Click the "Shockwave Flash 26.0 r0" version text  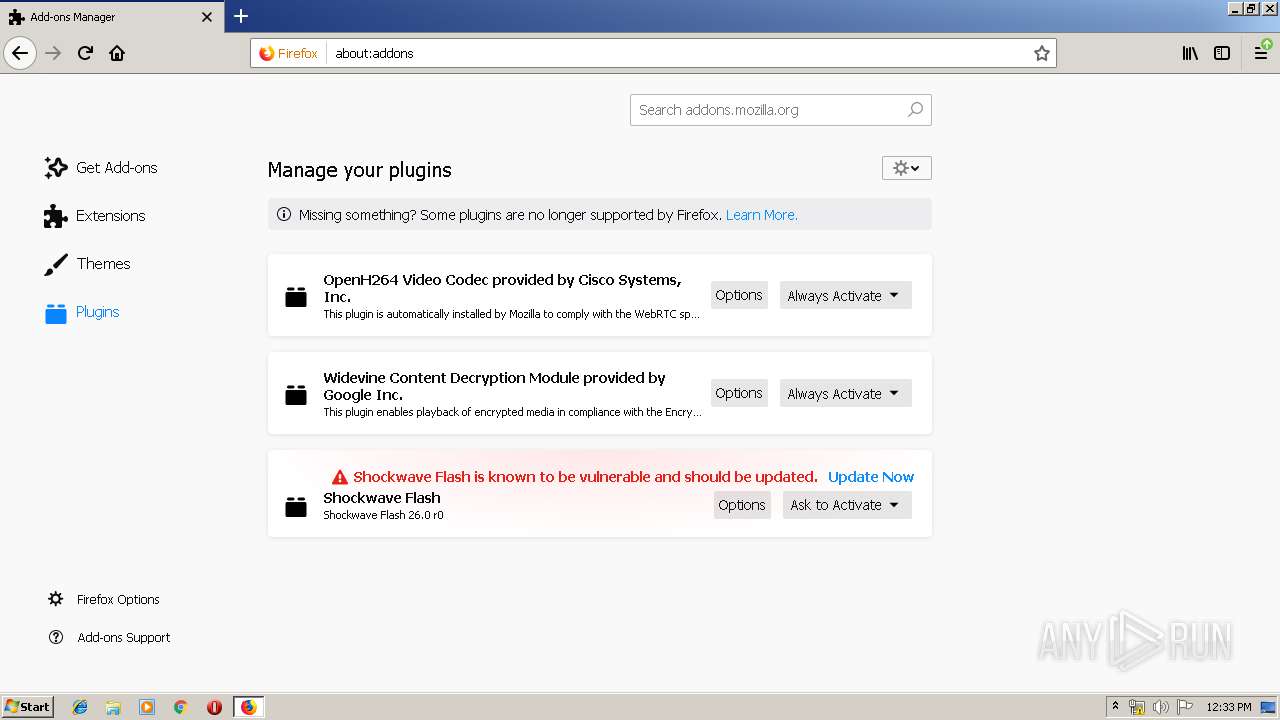point(383,515)
